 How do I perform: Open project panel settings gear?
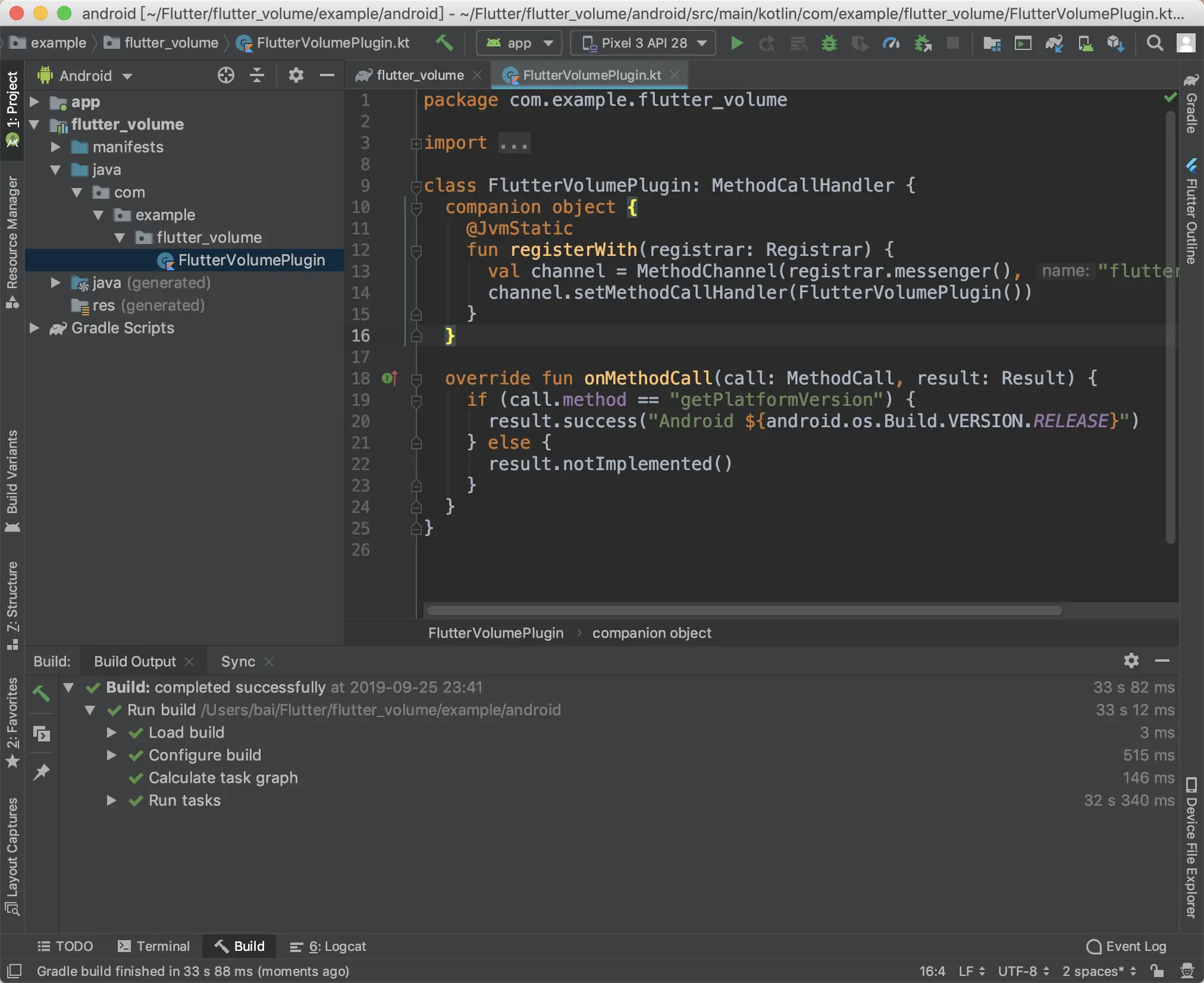point(296,76)
